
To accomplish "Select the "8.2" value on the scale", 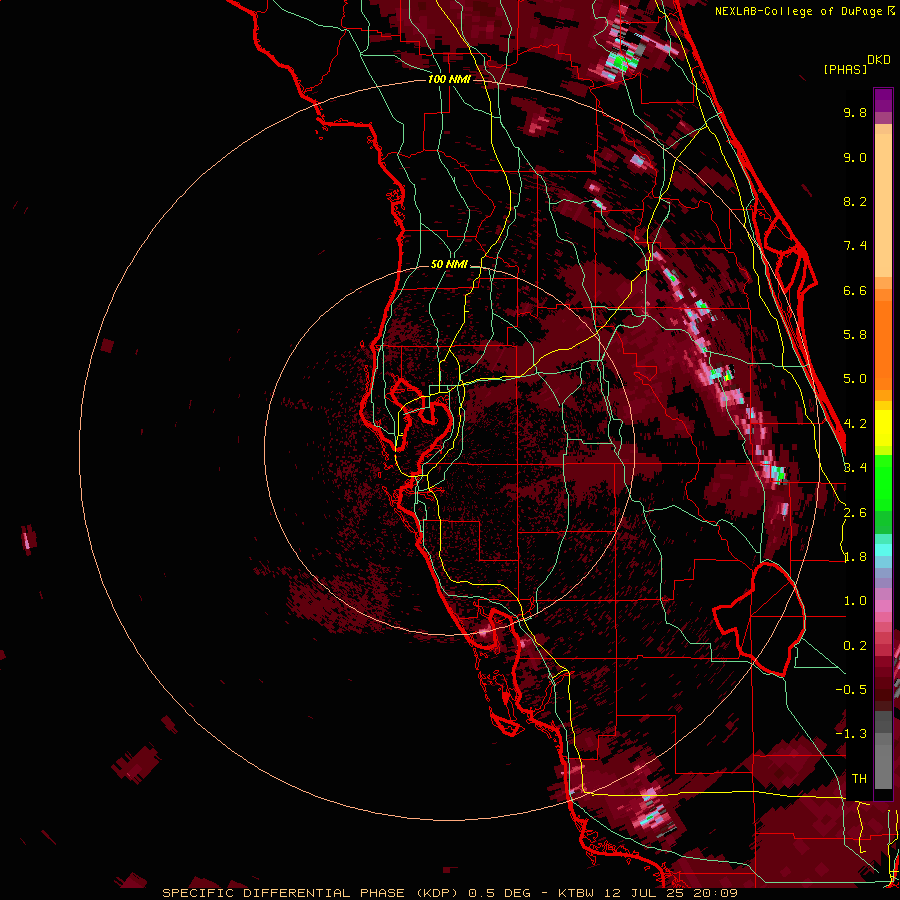I will click(x=855, y=201).
